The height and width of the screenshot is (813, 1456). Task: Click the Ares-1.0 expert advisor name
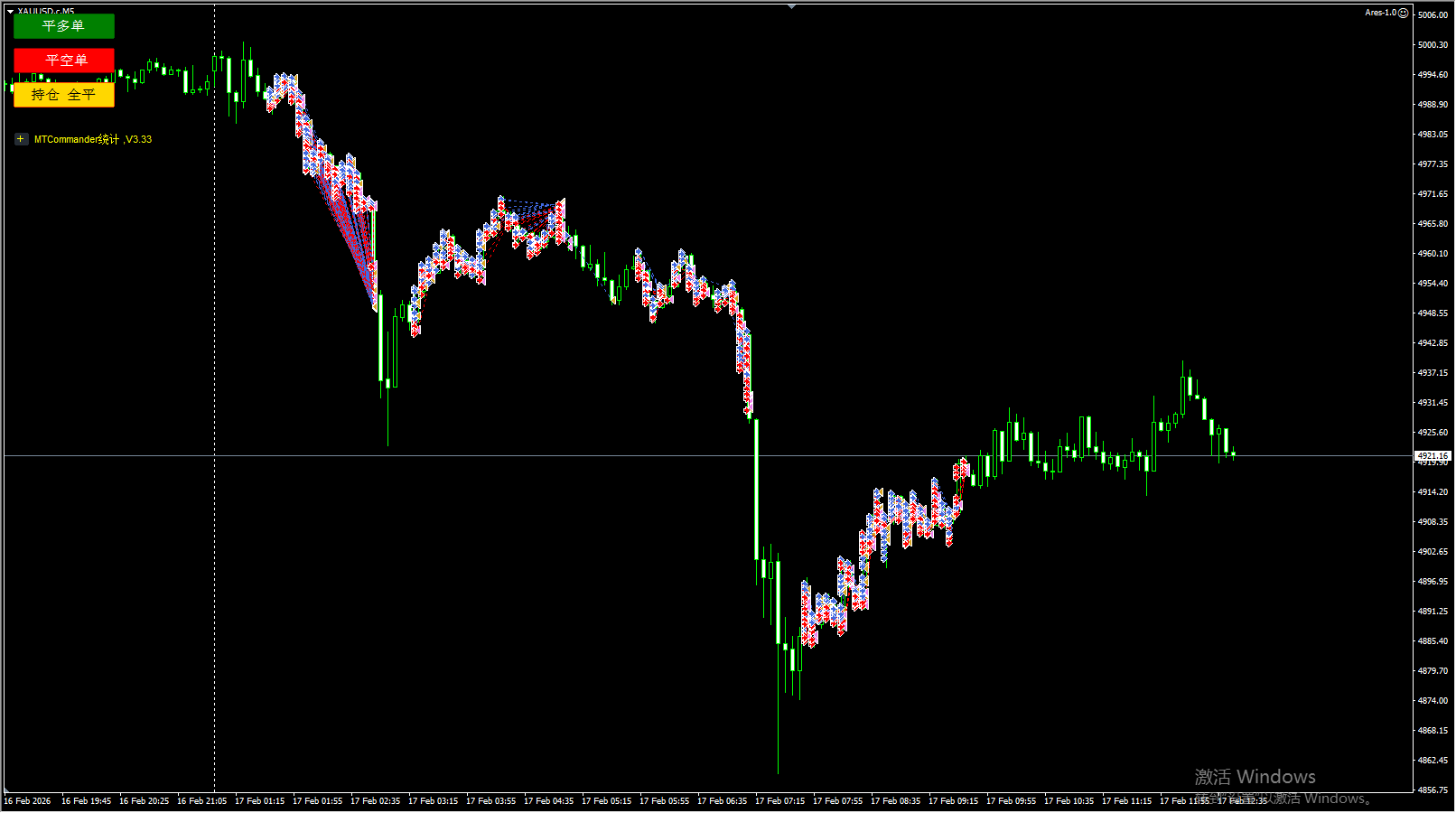[x=1380, y=13]
